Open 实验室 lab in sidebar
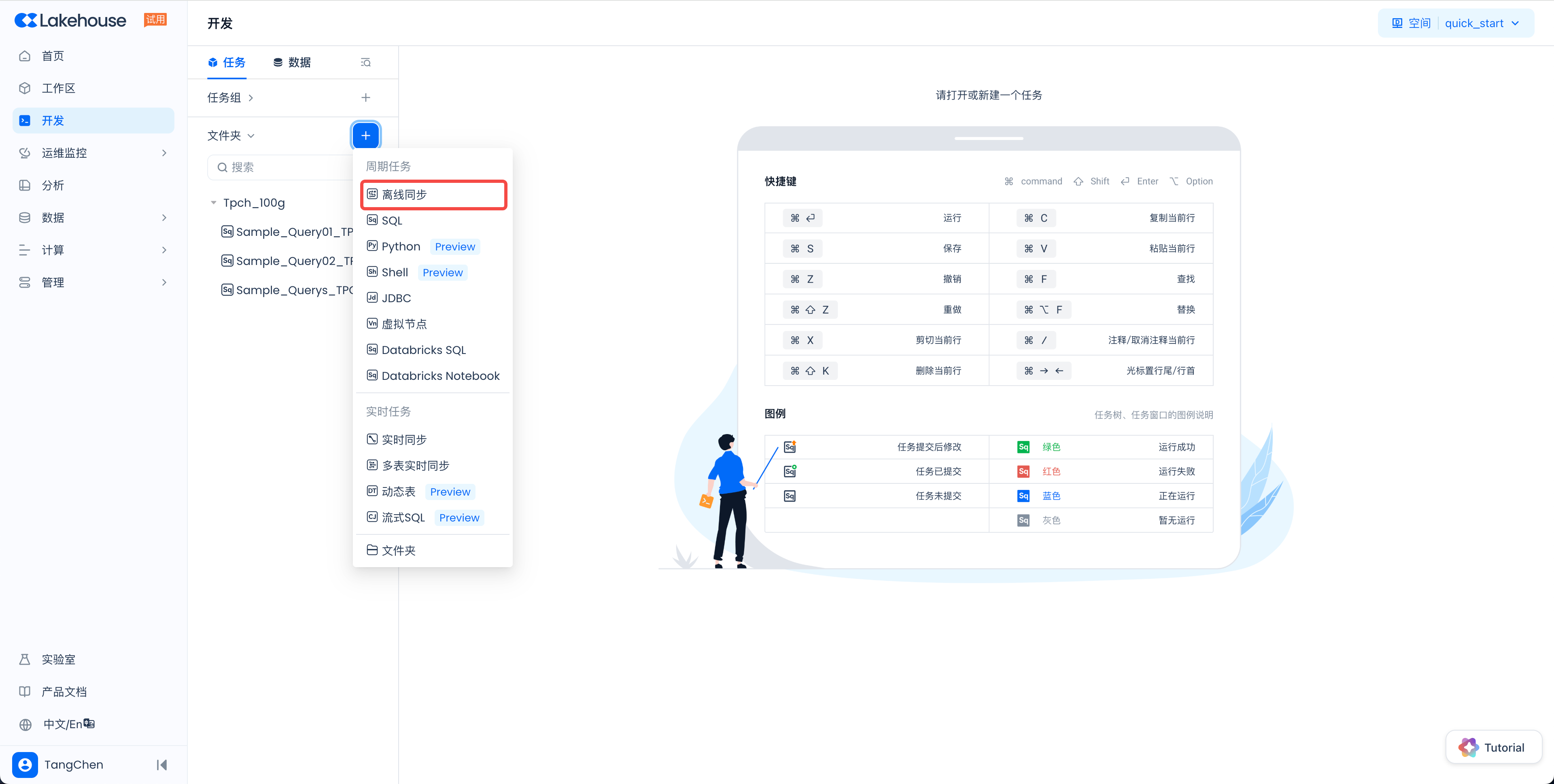This screenshot has width=1554, height=784. point(59,659)
